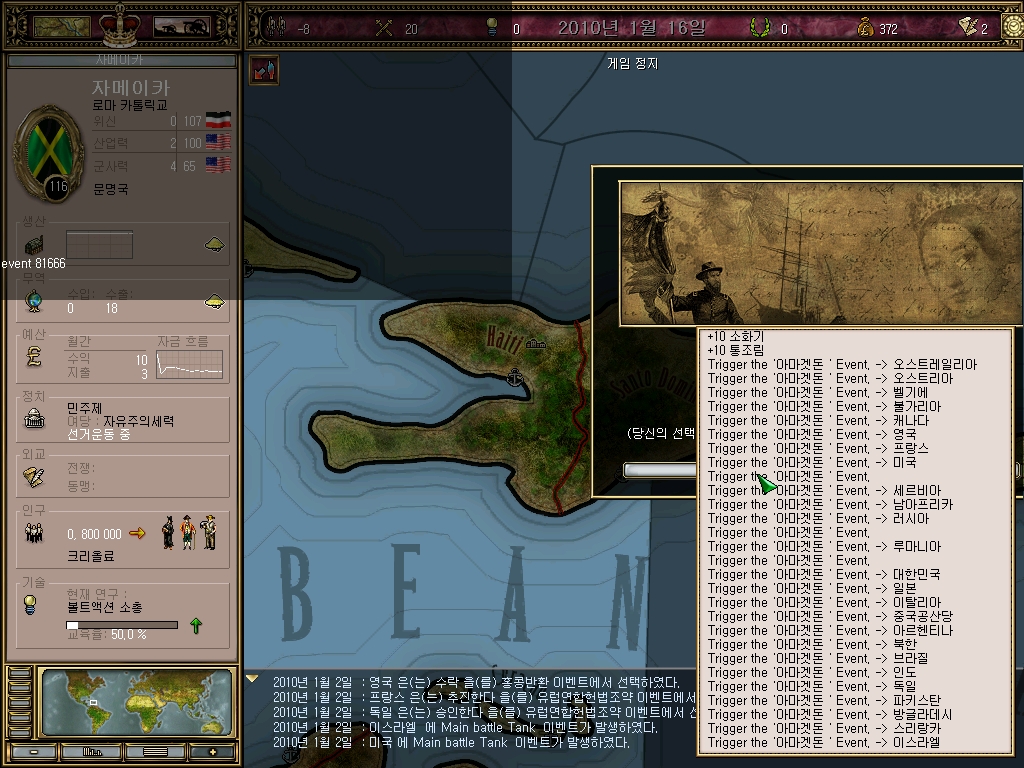Click the Jamaica flag crest
This screenshot has width=1024, height=768.
(50, 152)
